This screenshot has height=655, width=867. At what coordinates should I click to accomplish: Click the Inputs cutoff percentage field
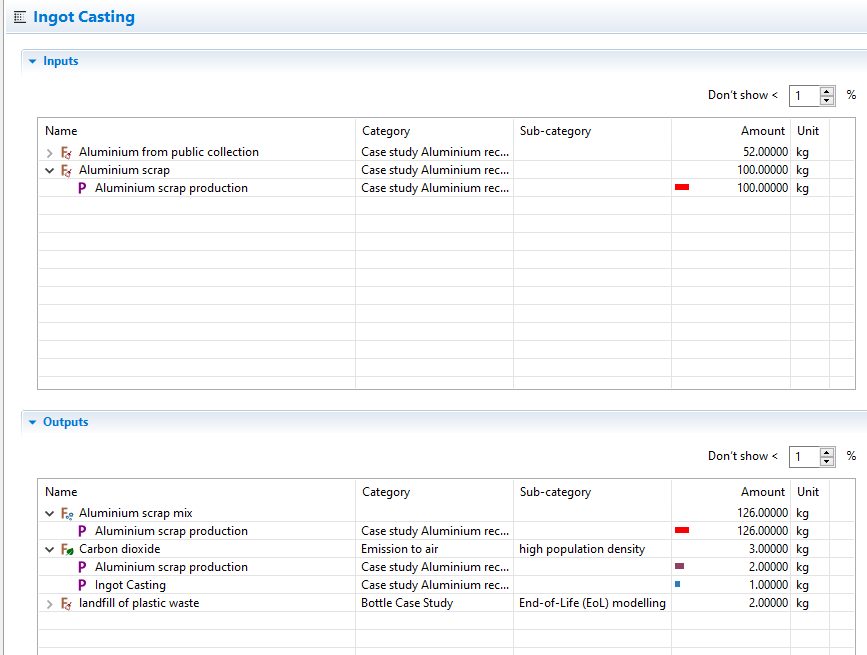[804, 96]
